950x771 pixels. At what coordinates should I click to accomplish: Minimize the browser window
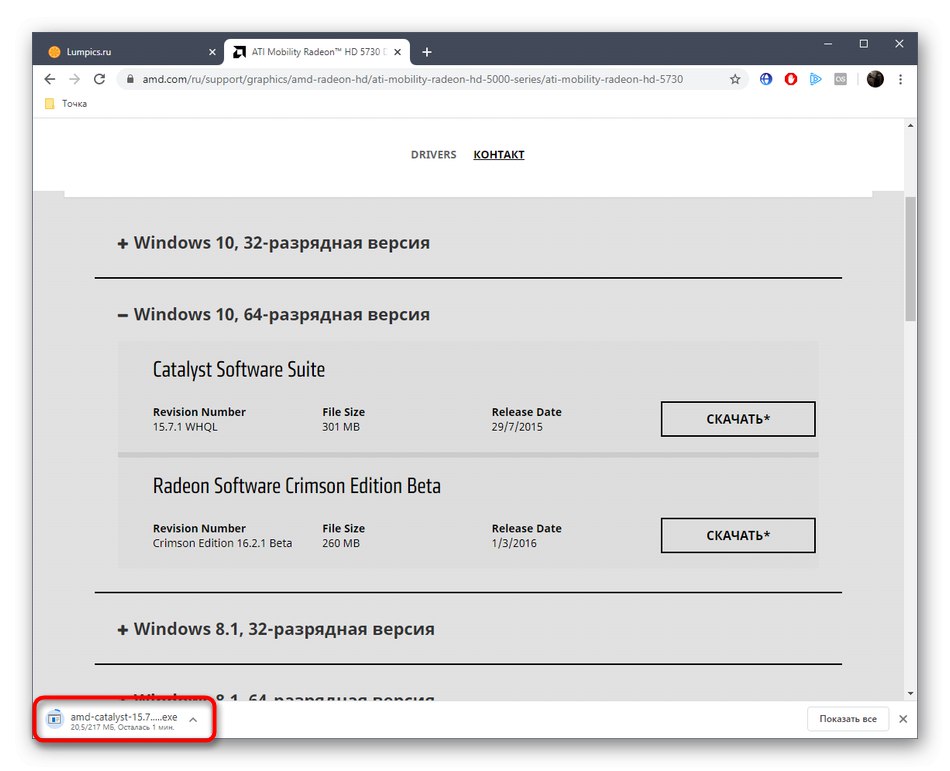pos(828,44)
